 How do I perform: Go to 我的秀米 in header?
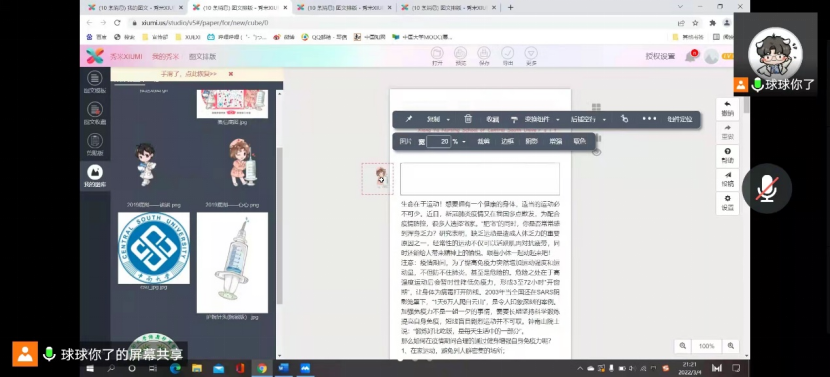coord(165,57)
